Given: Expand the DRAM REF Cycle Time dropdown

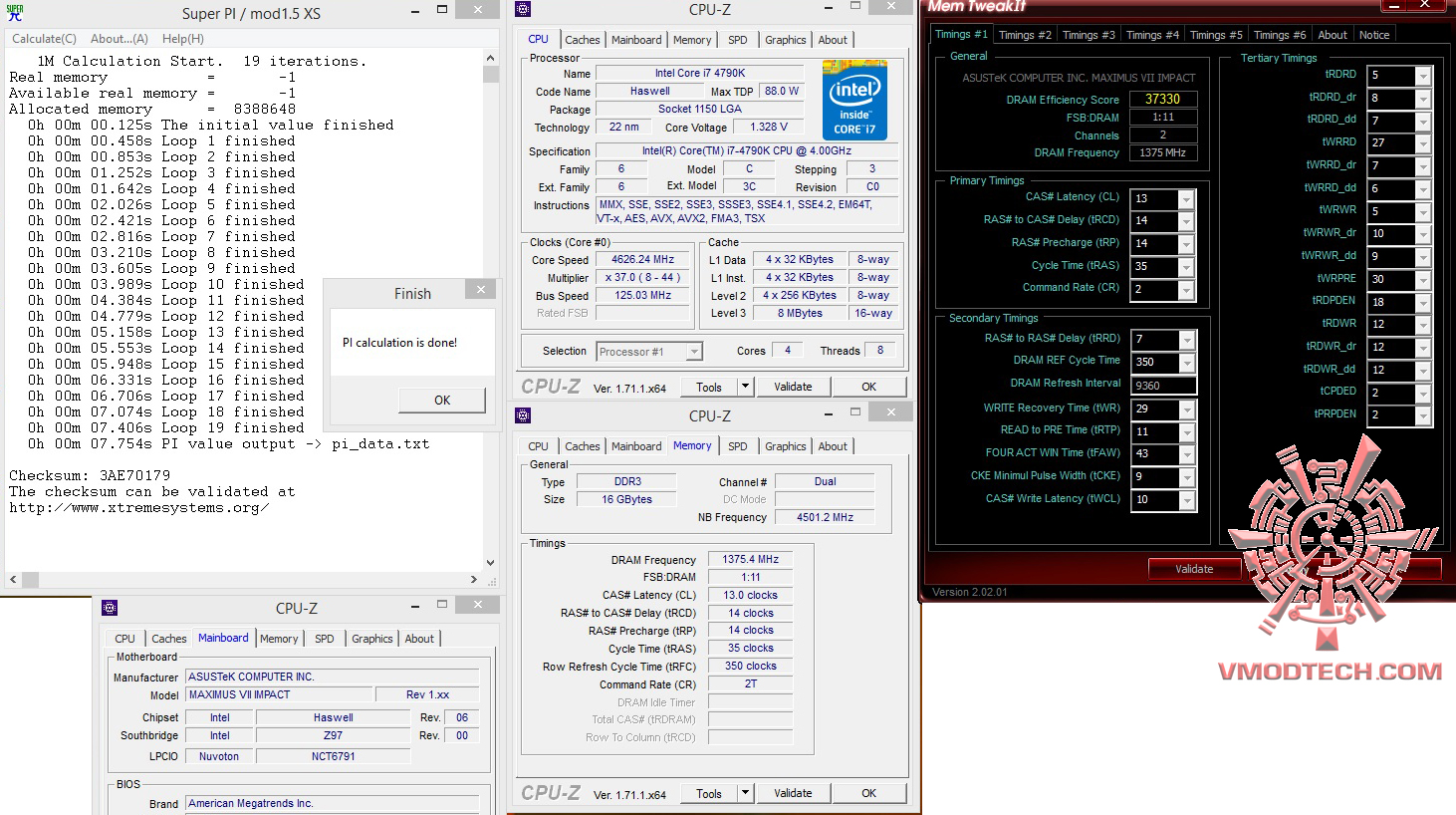Looking at the screenshot, I should point(1186,364).
